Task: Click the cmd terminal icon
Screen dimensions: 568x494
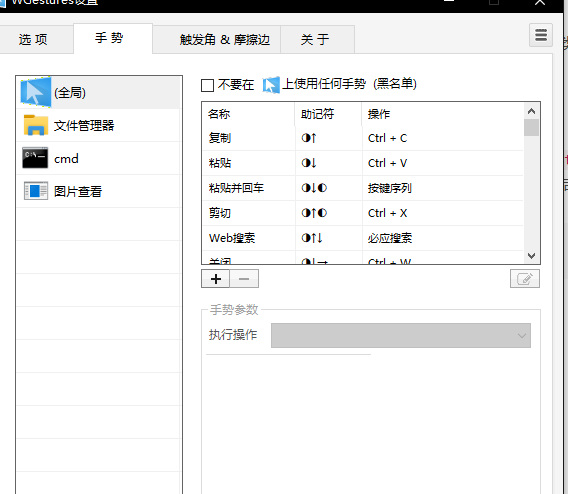Action: click(35, 158)
